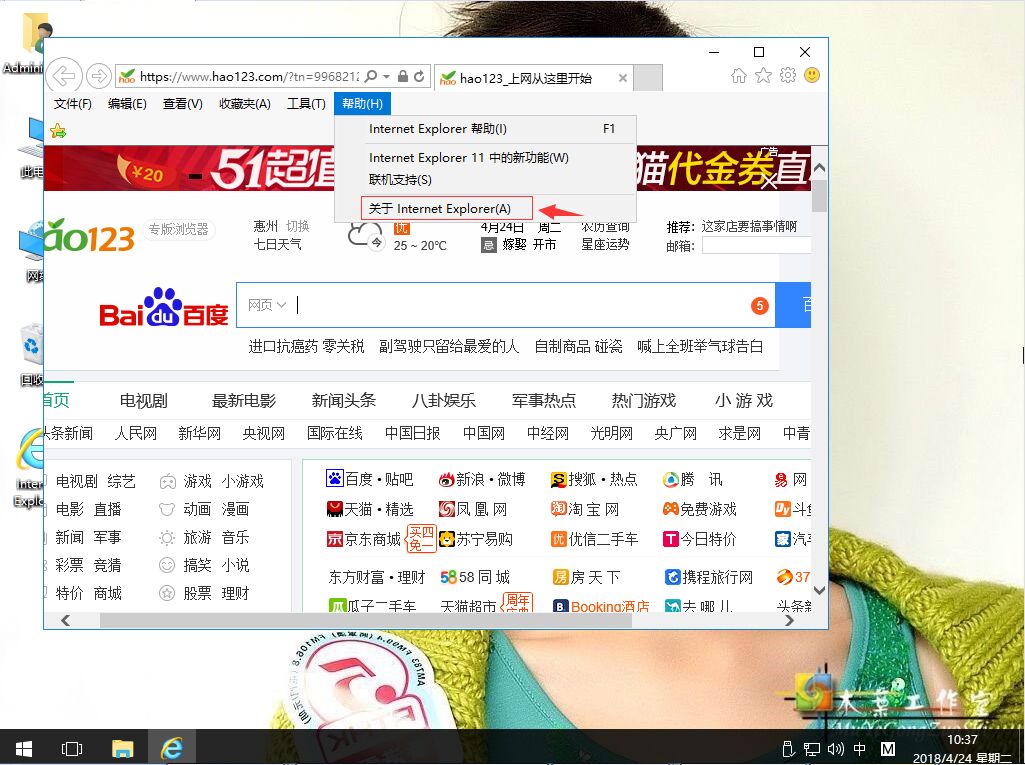Click 切换 city link
Image resolution: width=1025 pixels, height=765 pixels.
pyautogui.click(x=297, y=226)
